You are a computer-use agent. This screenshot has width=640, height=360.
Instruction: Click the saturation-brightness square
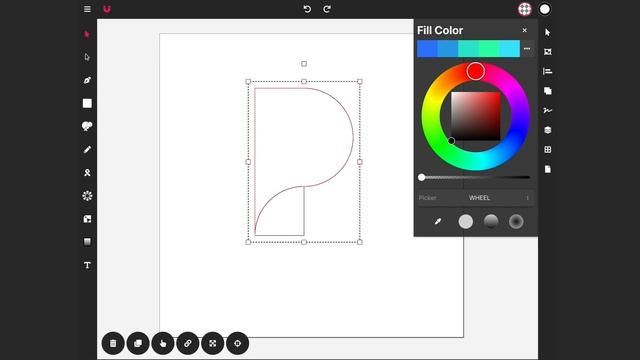point(476,116)
